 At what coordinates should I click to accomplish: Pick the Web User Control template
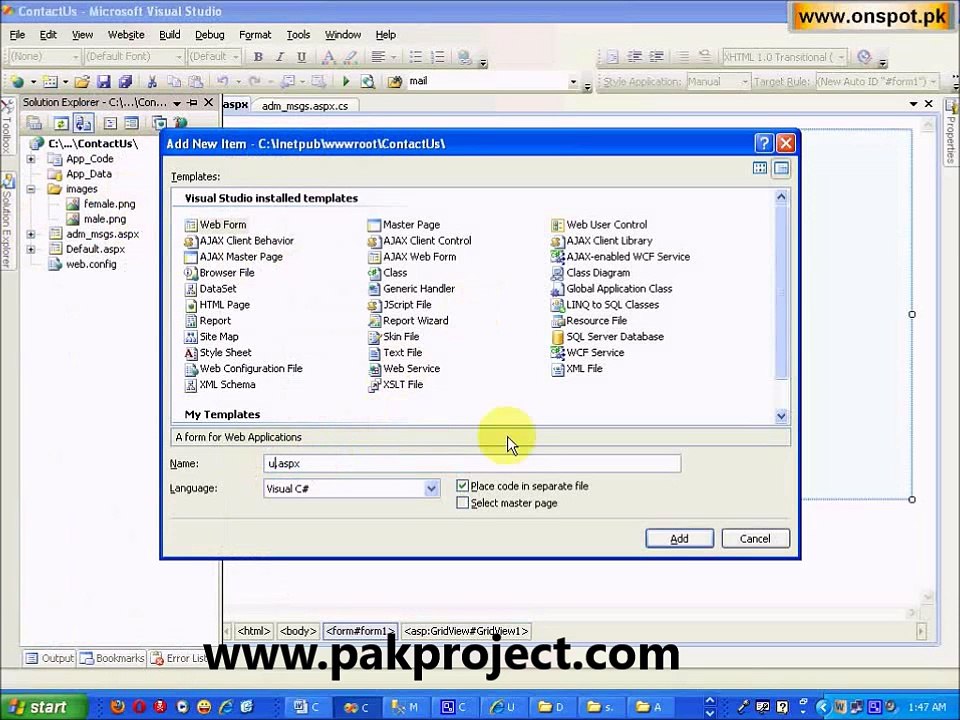599,225
